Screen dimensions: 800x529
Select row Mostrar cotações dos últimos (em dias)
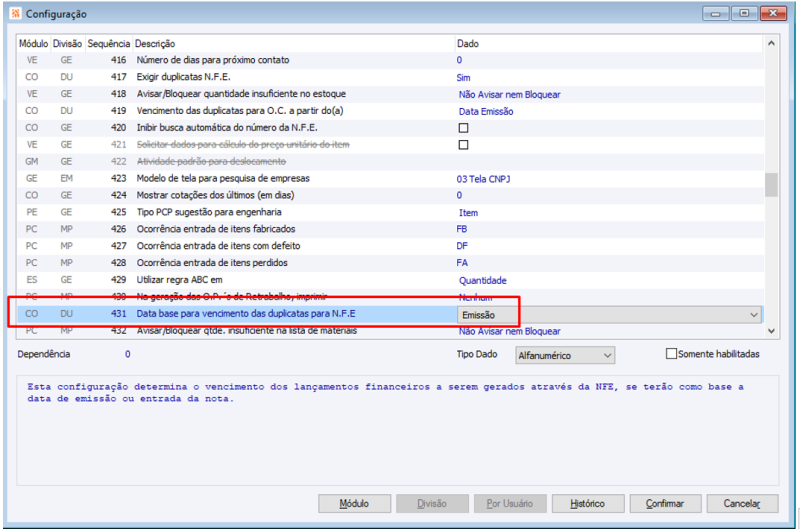point(390,195)
